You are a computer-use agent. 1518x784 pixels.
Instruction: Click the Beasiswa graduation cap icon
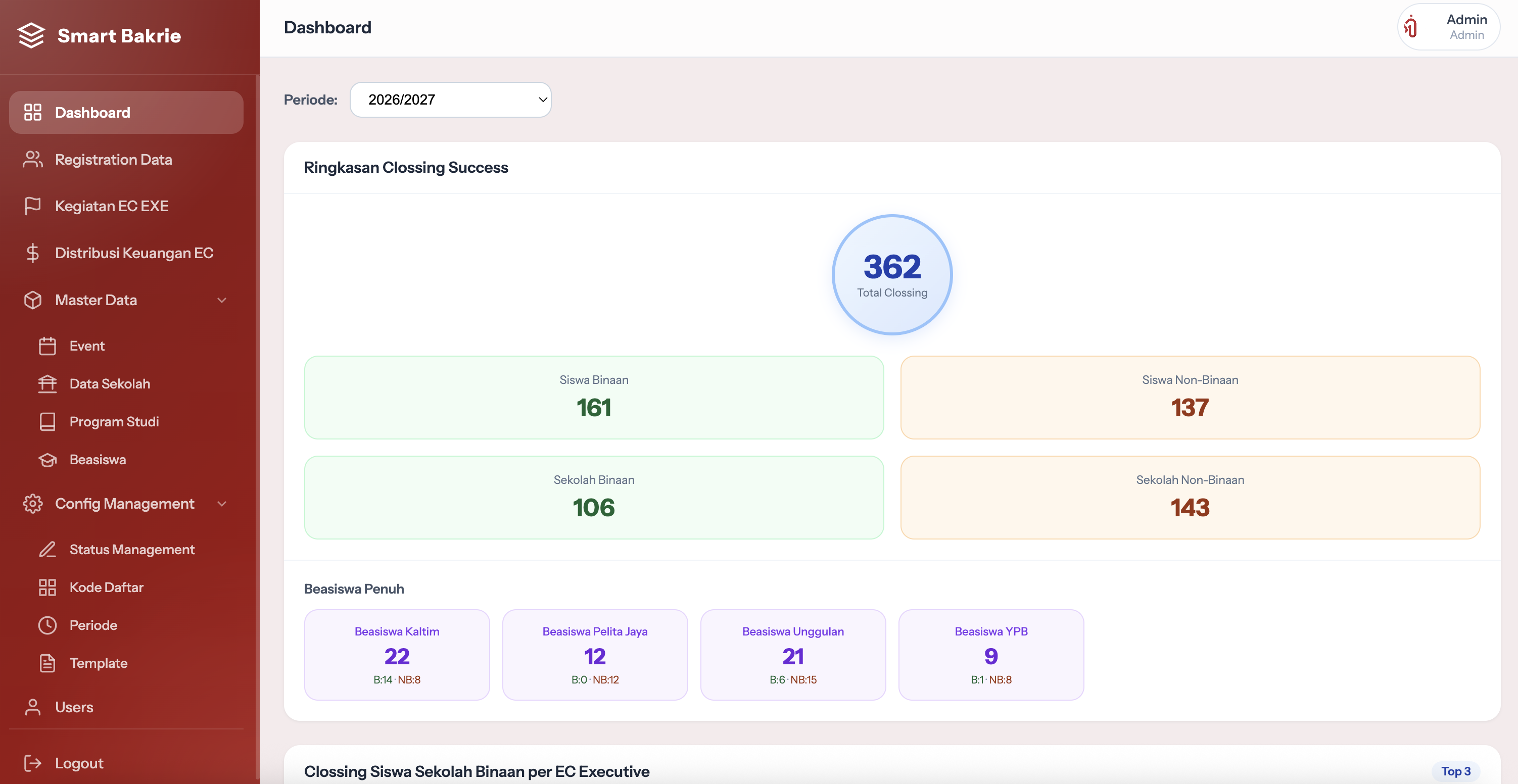coord(48,460)
